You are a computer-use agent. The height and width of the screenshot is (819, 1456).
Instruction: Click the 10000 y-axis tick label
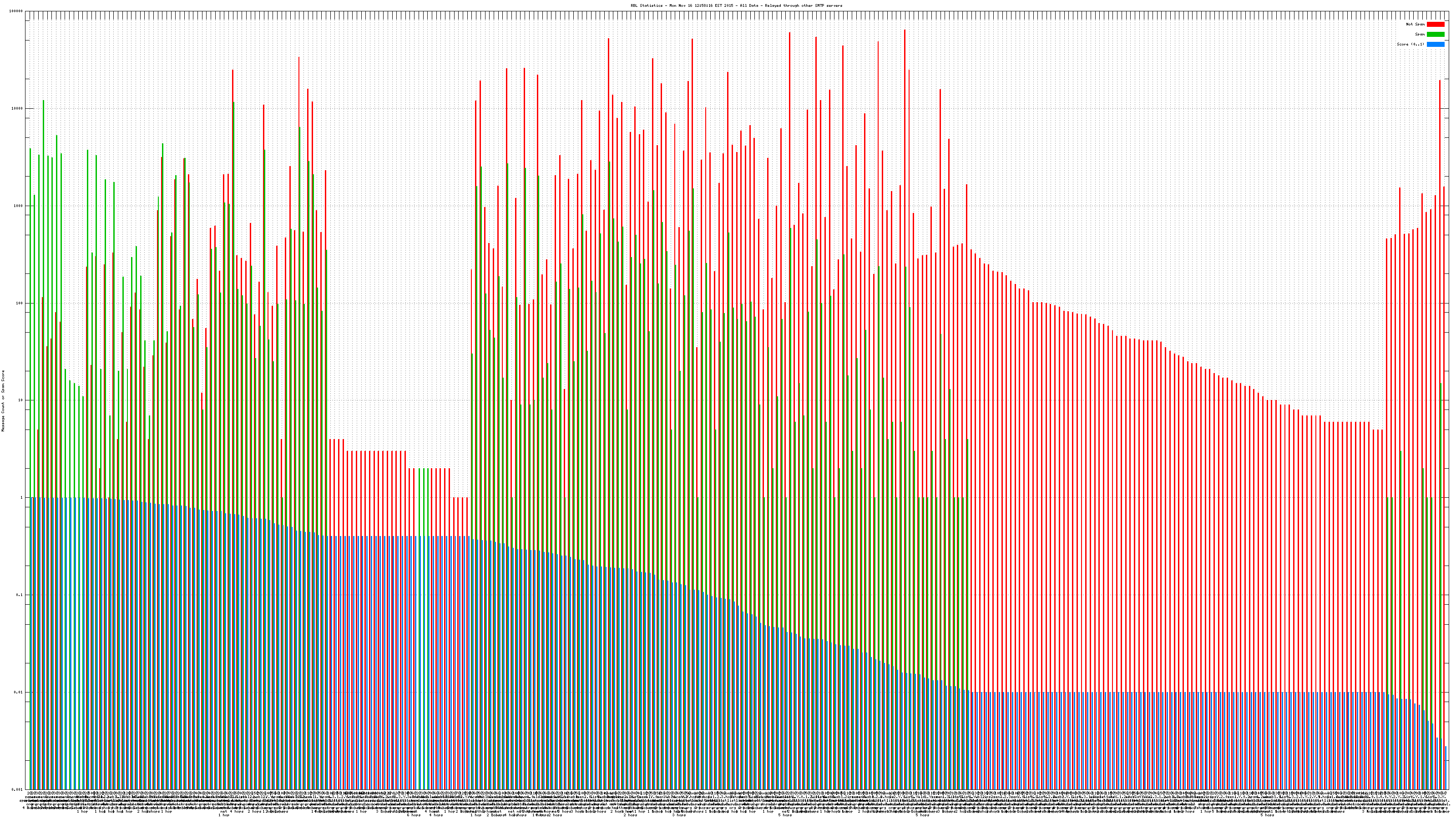17,109
